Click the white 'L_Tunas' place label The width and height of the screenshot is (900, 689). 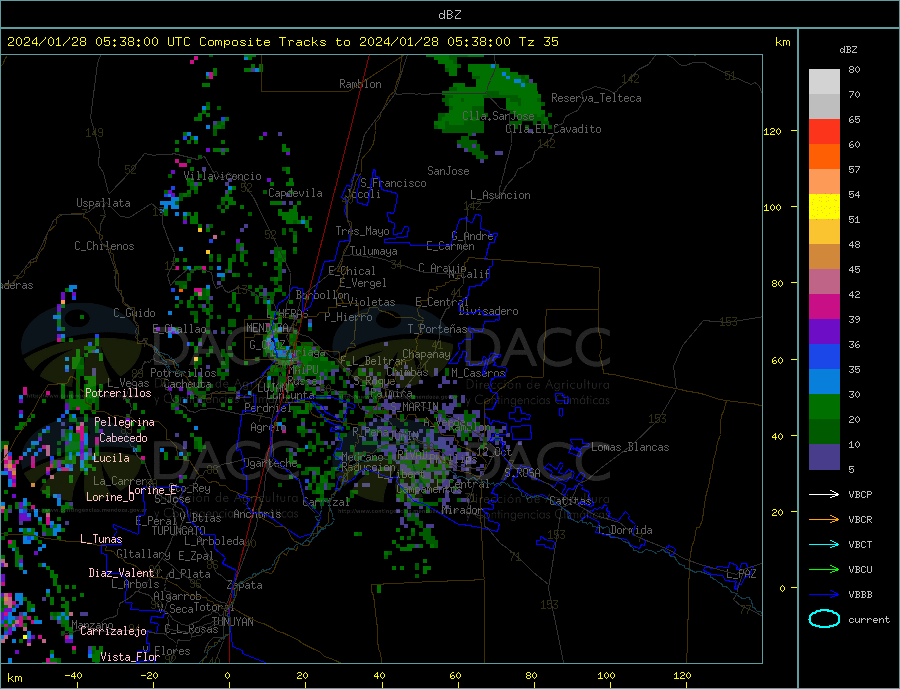tap(101, 539)
